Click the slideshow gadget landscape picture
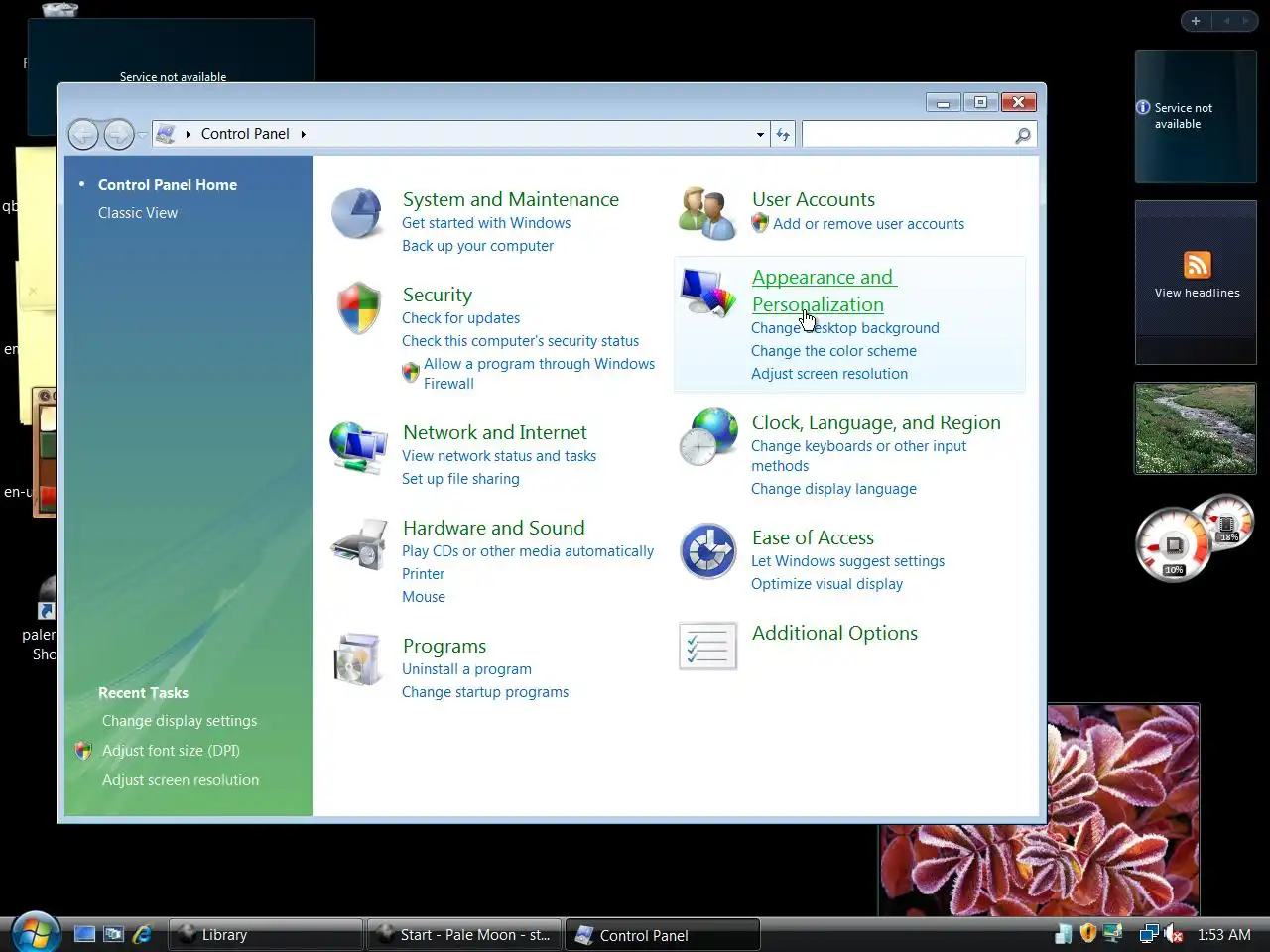This screenshot has height=952, width=1270. [1196, 428]
